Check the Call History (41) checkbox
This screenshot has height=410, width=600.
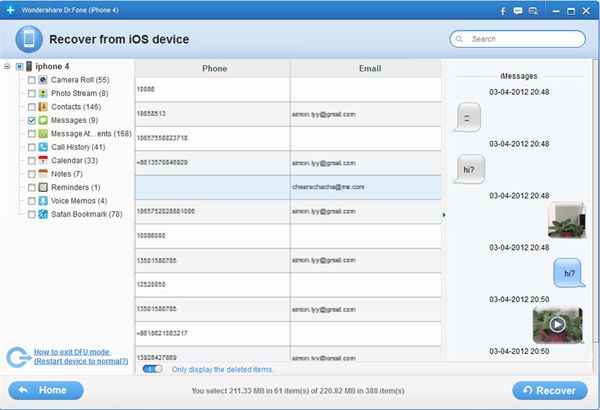point(31,147)
